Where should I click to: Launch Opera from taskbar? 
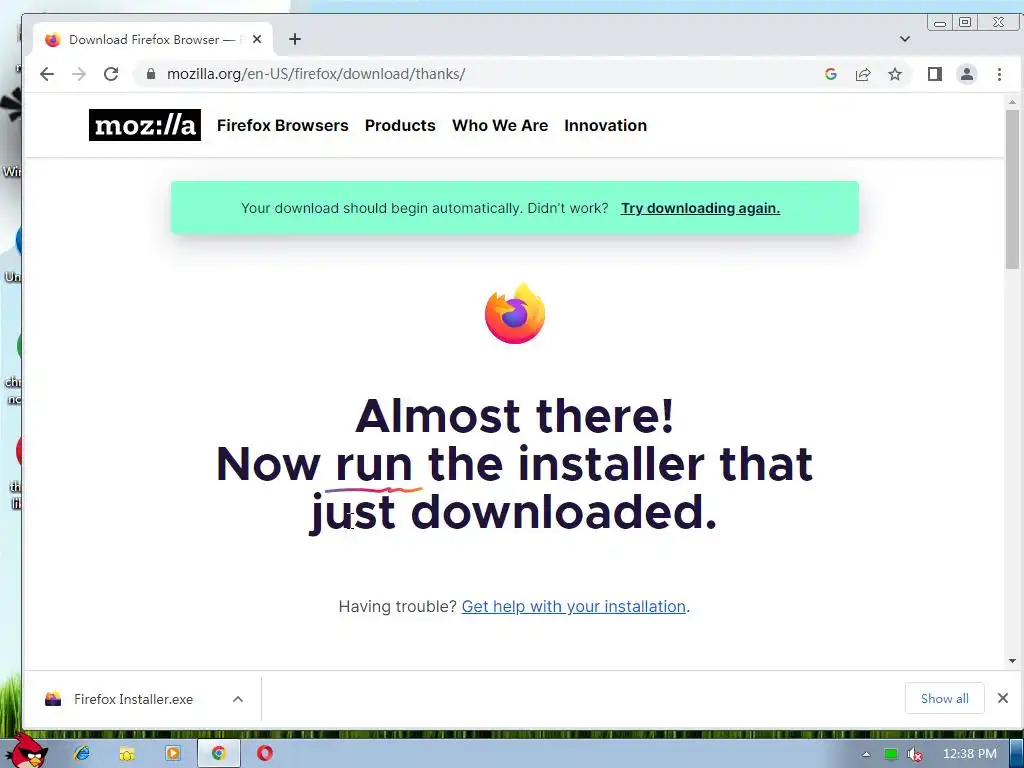tap(264, 754)
